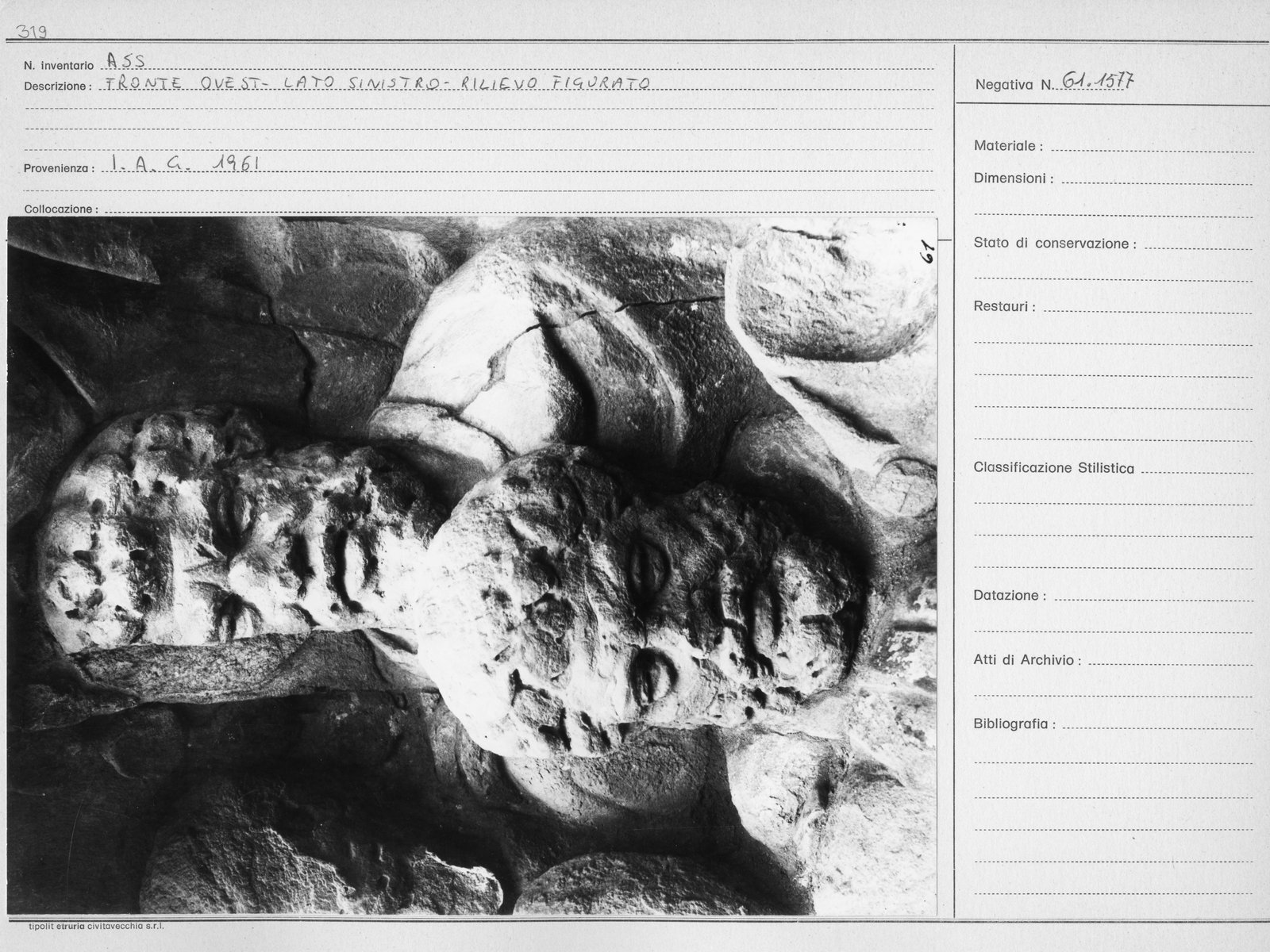Click the 'Datazione :' label
Image resolution: width=1270 pixels, height=952 pixels.
pyautogui.click(x=1010, y=596)
